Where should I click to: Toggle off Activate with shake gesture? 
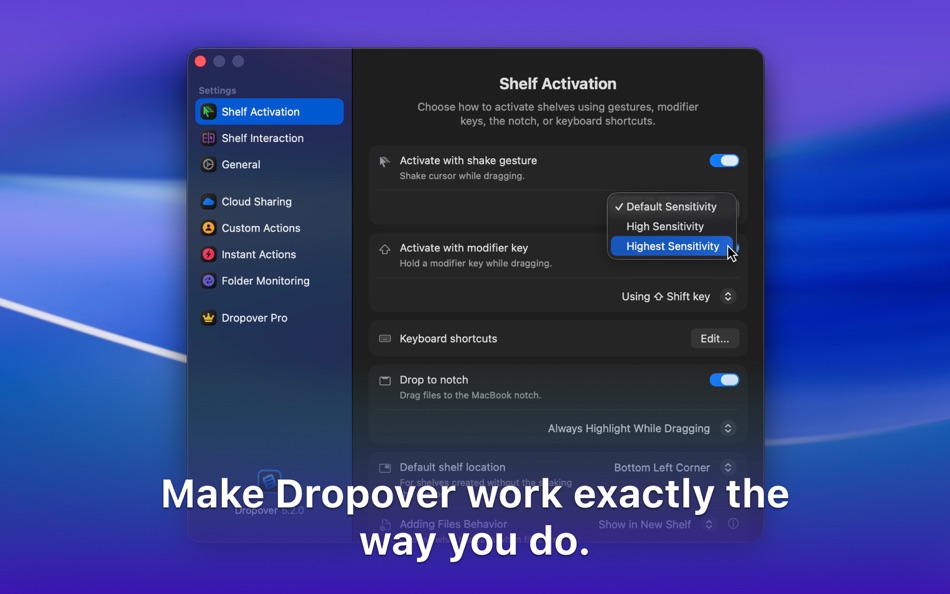click(x=724, y=160)
